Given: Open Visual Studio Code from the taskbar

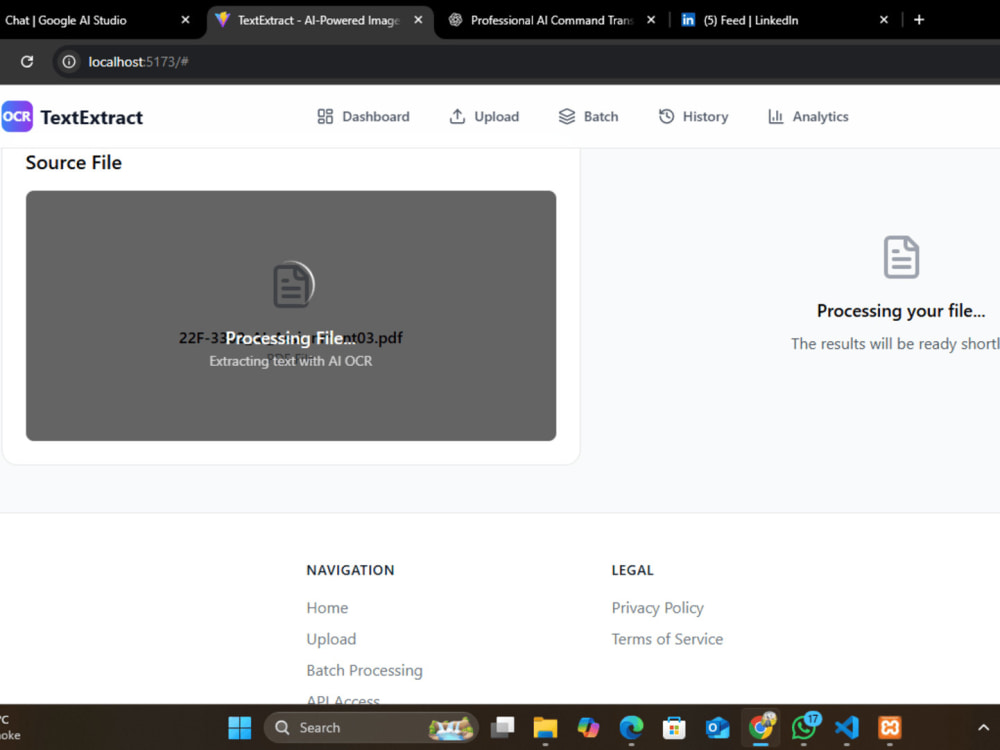Looking at the screenshot, I should 847,728.
